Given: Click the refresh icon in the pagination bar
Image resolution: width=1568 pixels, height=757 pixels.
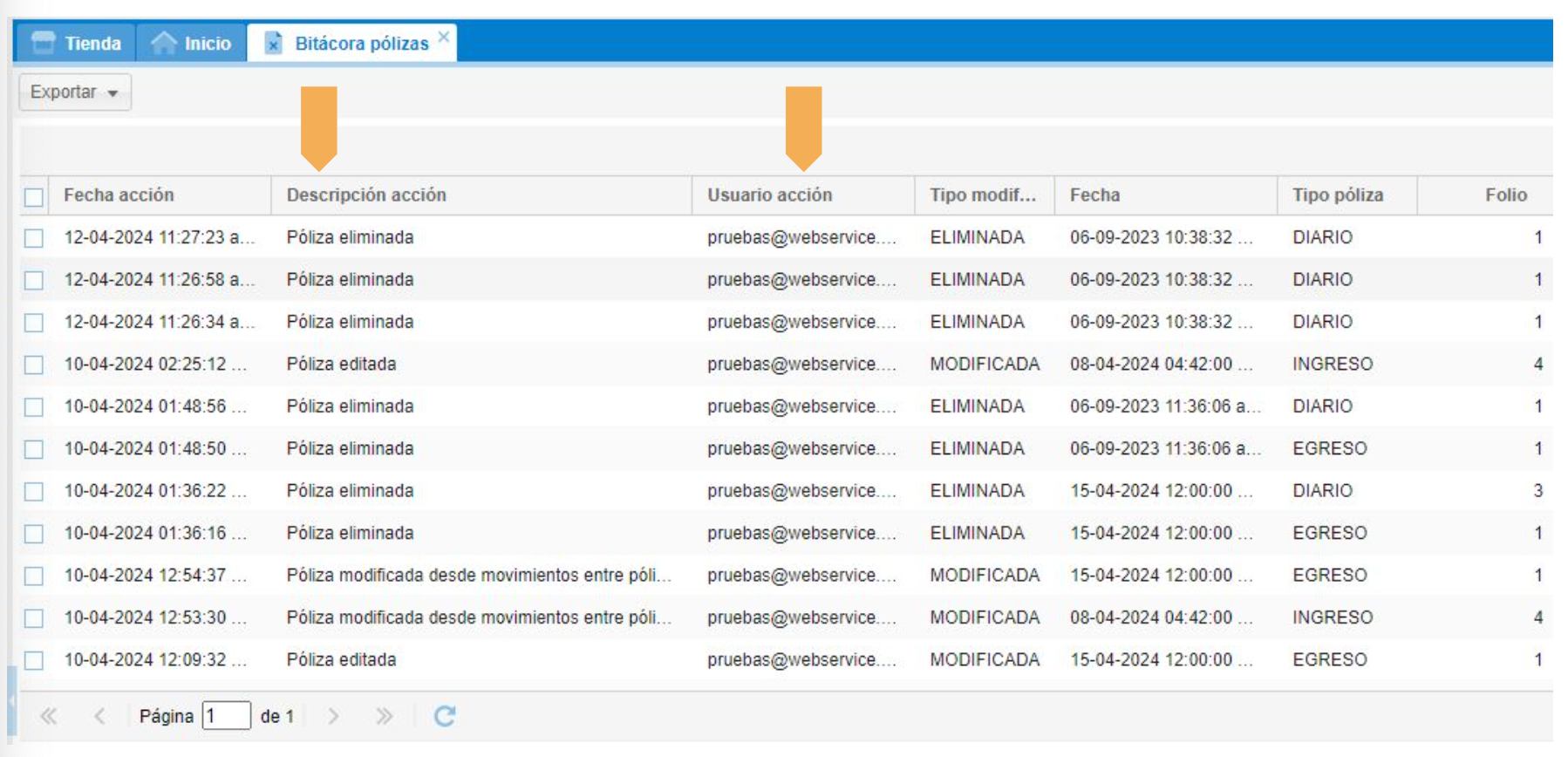Looking at the screenshot, I should coord(445,716).
